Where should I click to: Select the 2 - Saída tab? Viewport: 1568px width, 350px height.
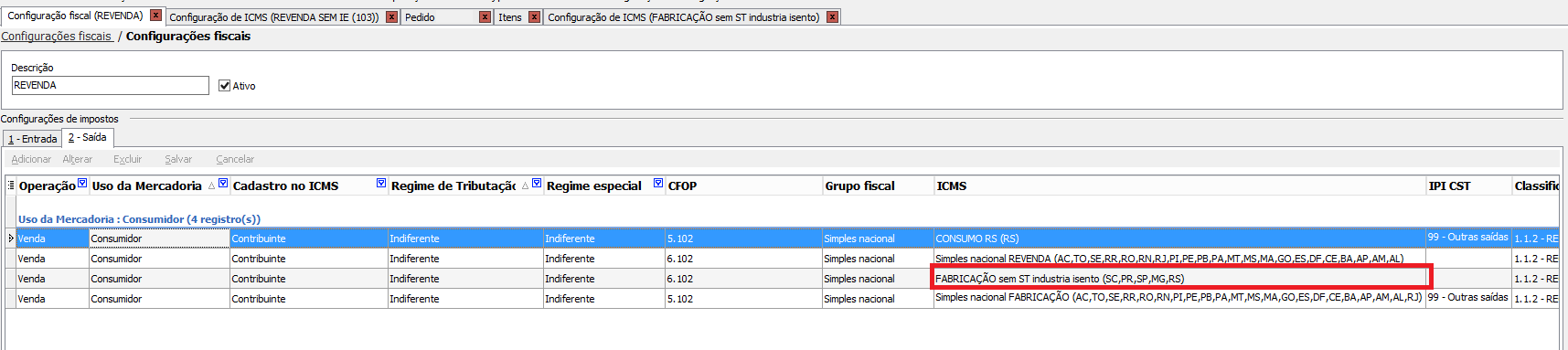pos(88,137)
